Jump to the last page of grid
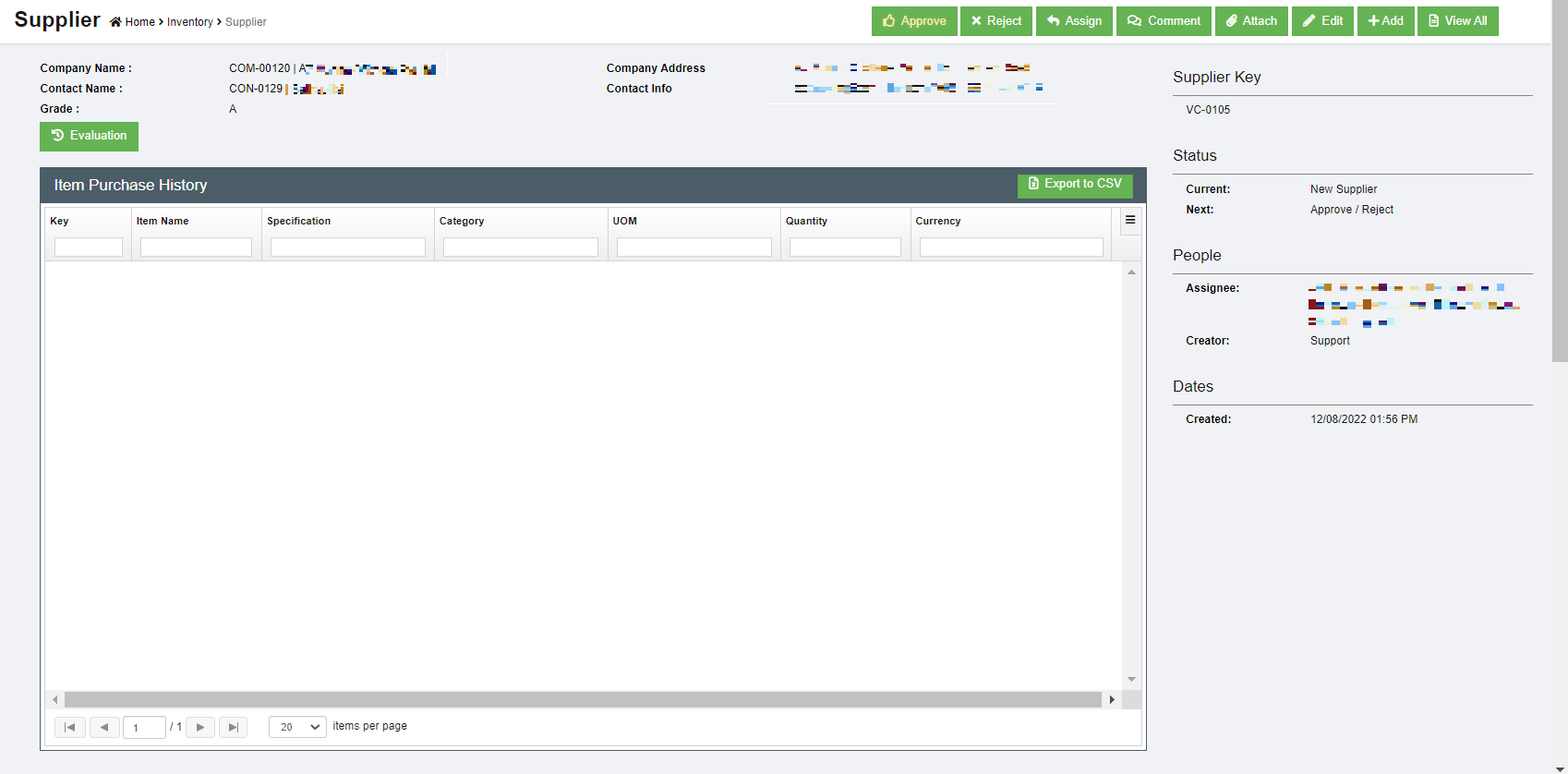 [x=233, y=727]
